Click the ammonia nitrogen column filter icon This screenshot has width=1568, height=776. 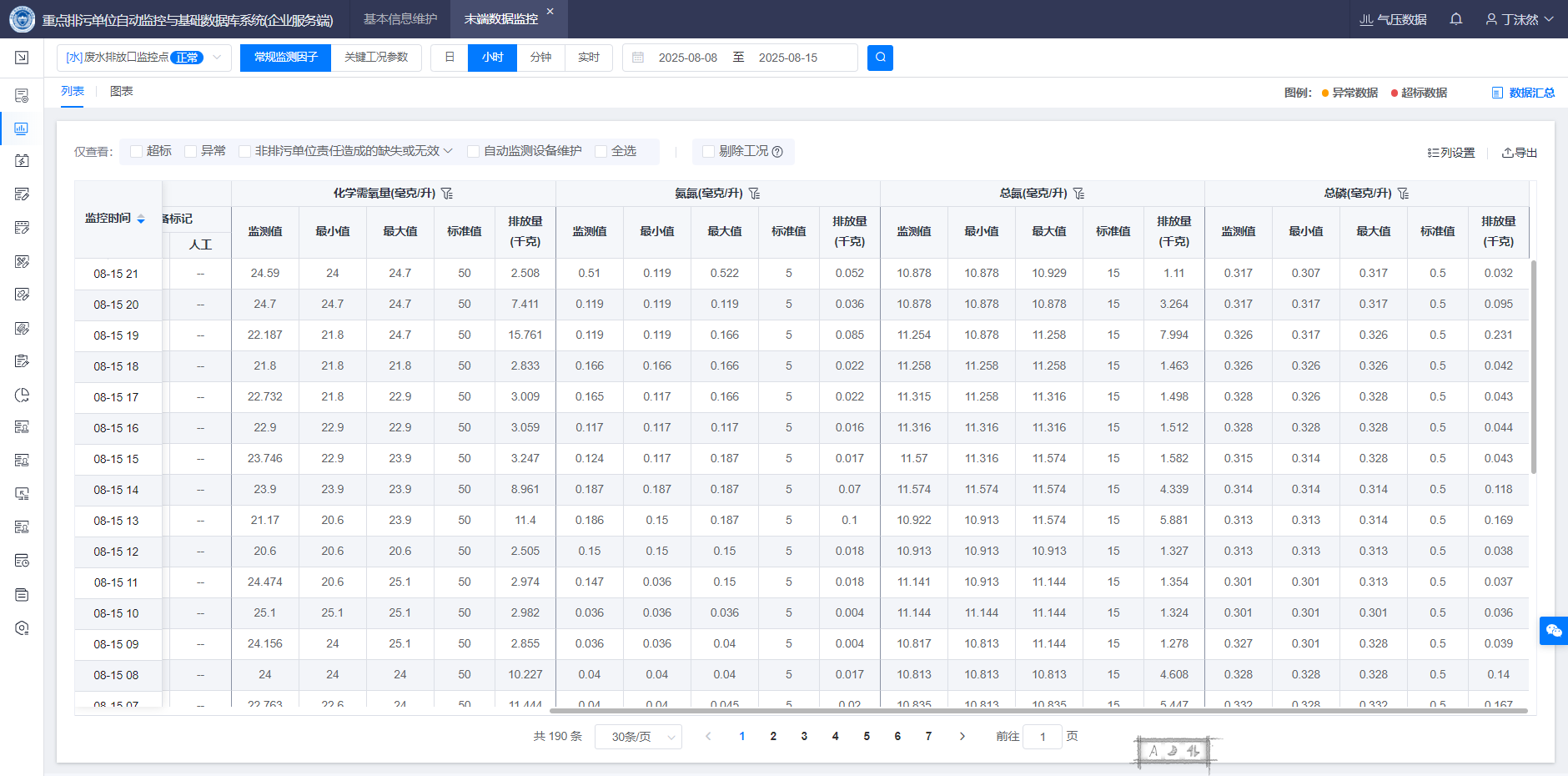pyautogui.click(x=754, y=194)
